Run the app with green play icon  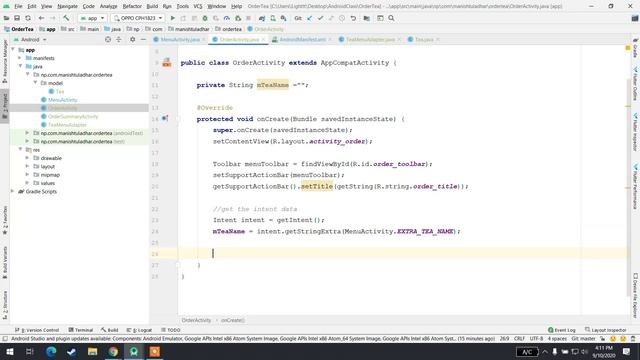pos(173,18)
